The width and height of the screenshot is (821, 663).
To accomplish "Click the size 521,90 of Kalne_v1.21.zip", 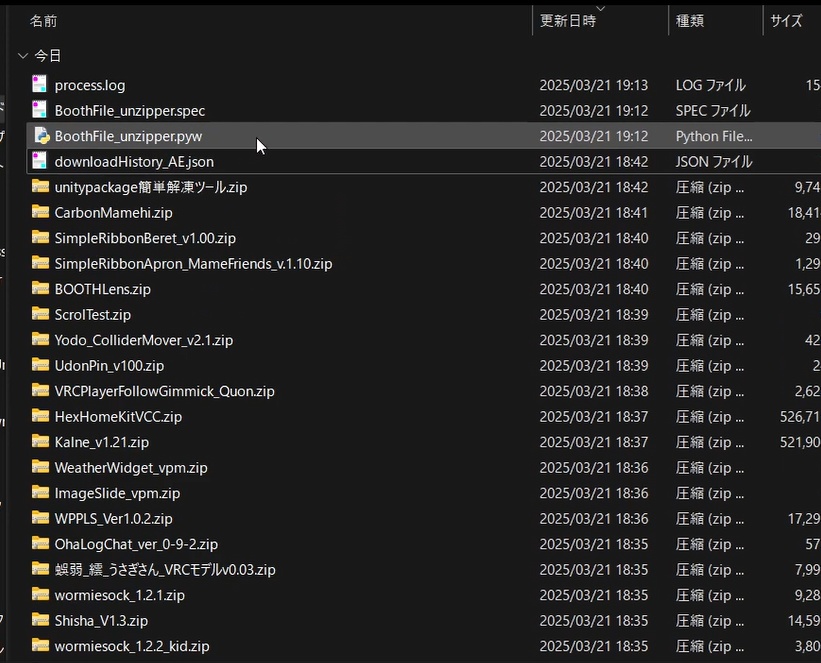I will tap(800, 443).
